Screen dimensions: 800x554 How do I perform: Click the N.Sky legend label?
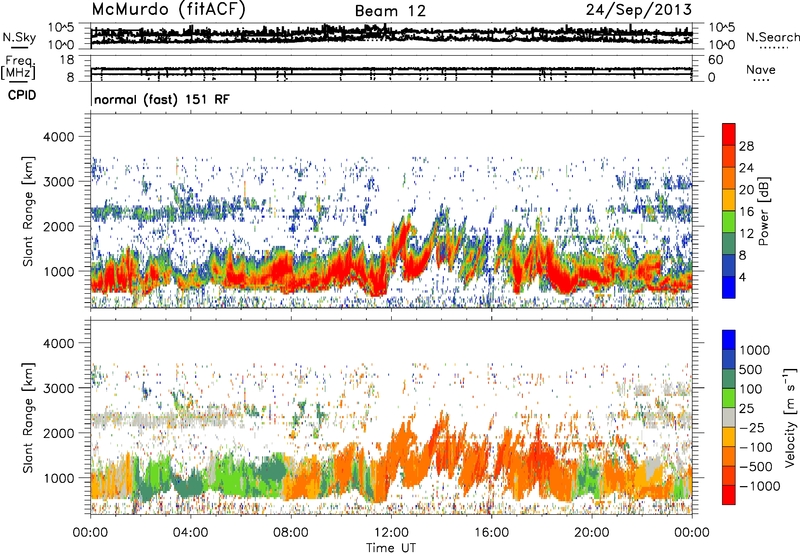click(19, 37)
